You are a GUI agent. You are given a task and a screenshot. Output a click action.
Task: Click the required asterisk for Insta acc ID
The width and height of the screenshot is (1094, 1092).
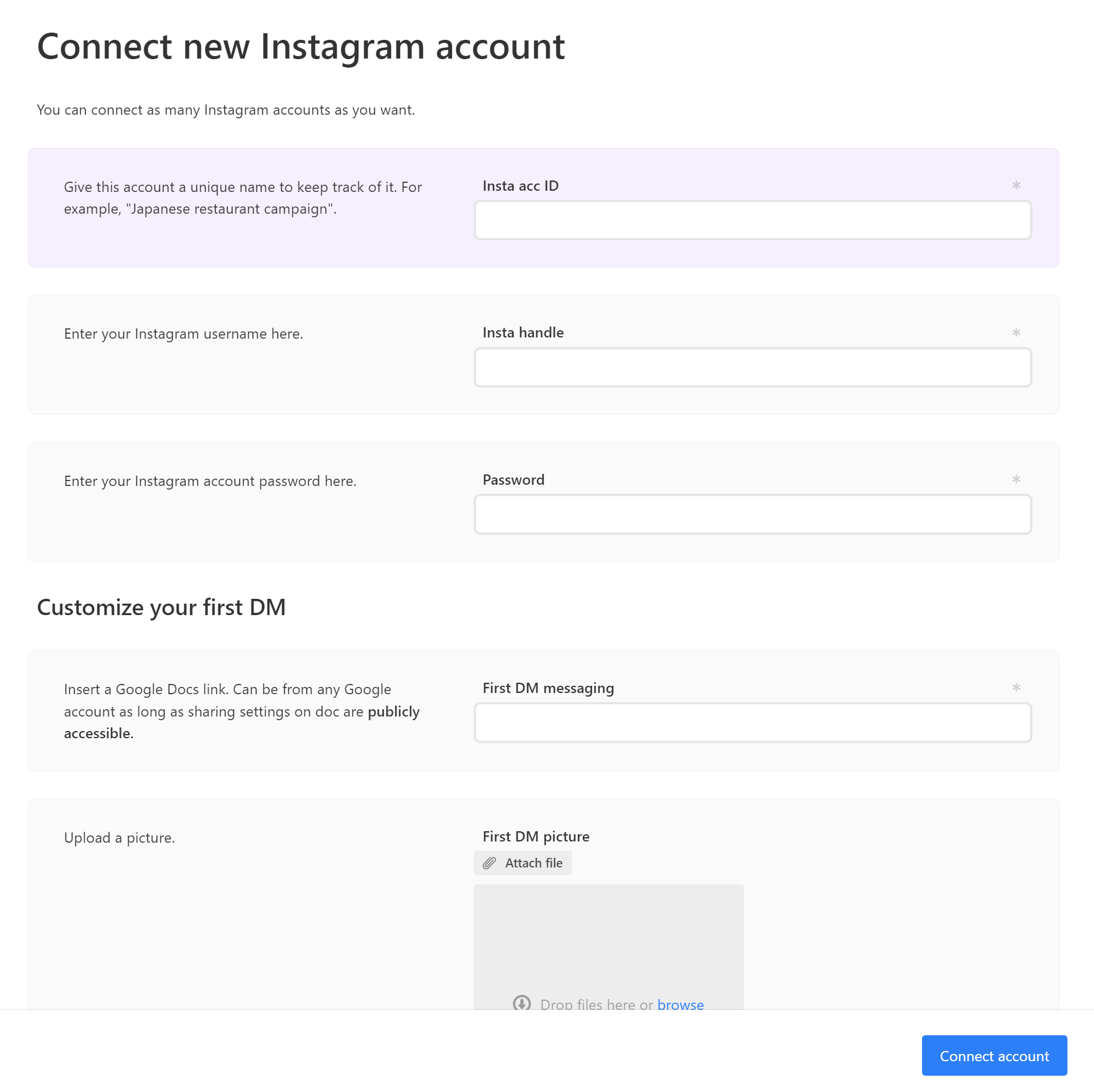pyautogui.click(x=1016, y=185)
